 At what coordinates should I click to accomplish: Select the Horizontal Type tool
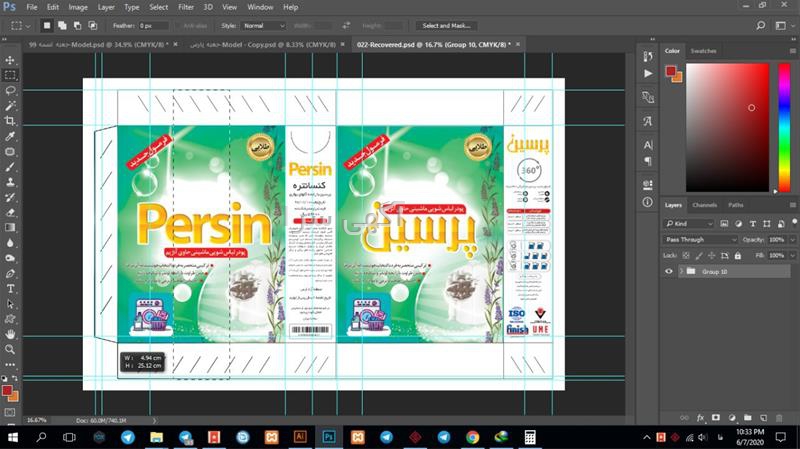click(10, 288)
